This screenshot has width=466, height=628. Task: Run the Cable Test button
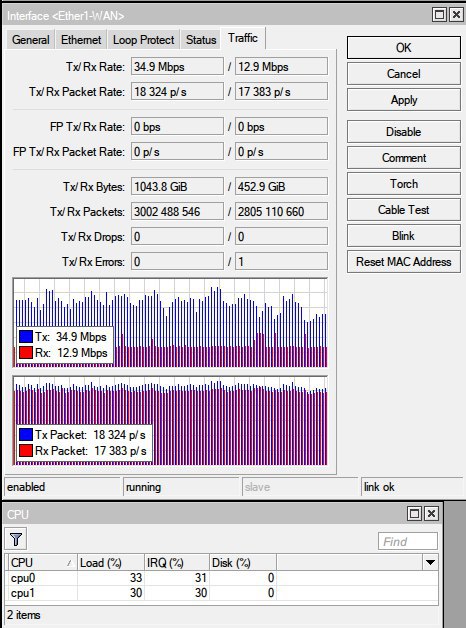pyautogui.click(x=404, y=210)
